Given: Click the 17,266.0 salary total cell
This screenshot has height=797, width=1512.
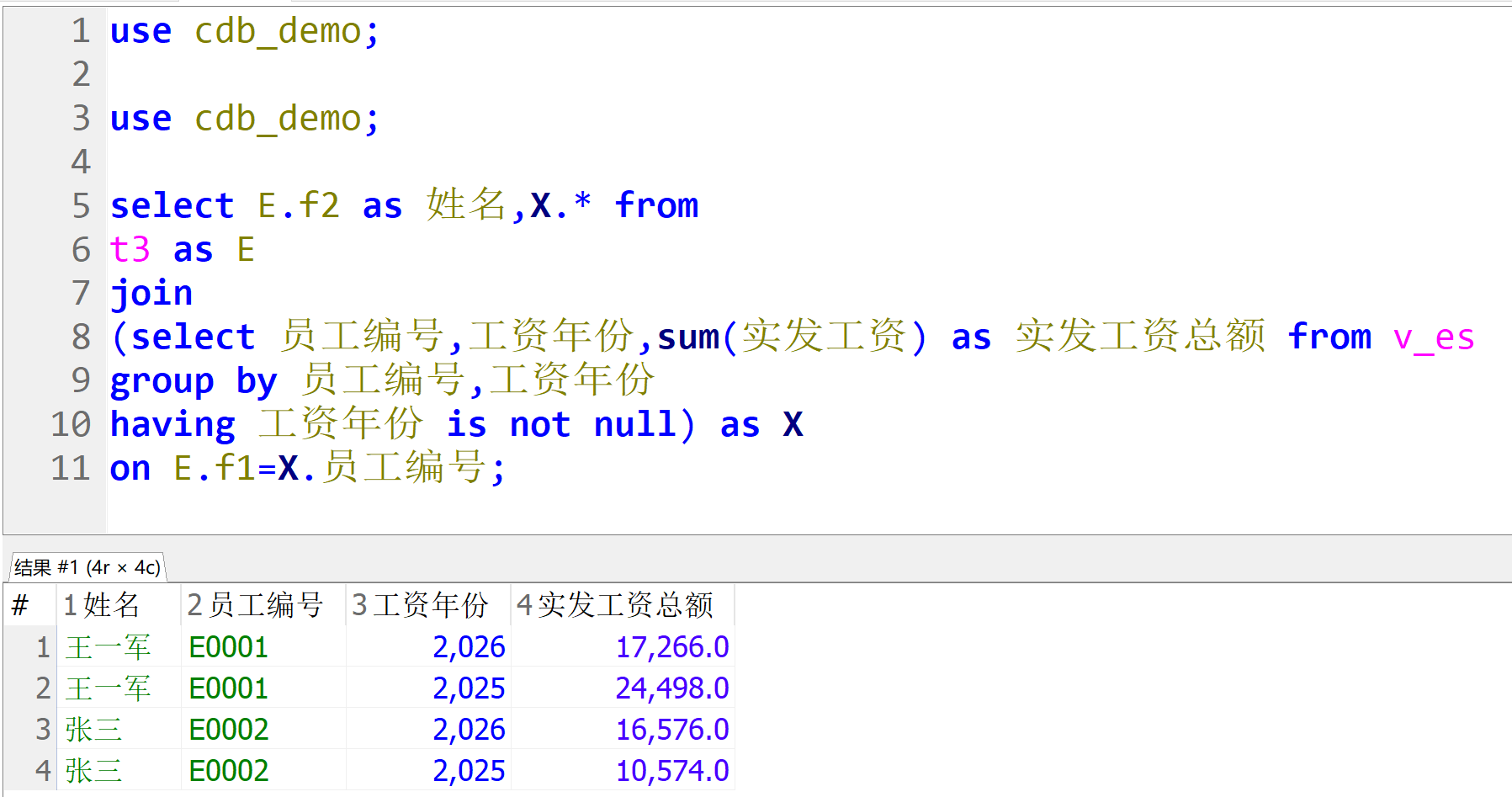Looking at the screenshot, I should [x=671, y=646].
